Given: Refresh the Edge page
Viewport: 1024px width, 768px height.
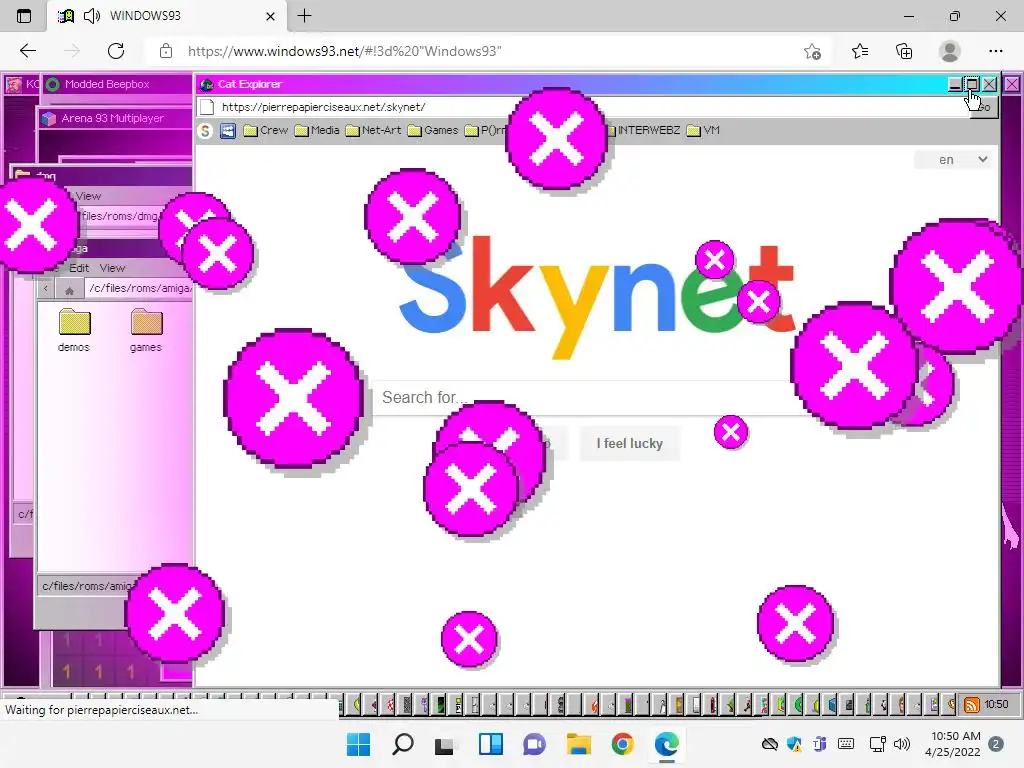Looking at the screenshot, I should pos(116,51).
